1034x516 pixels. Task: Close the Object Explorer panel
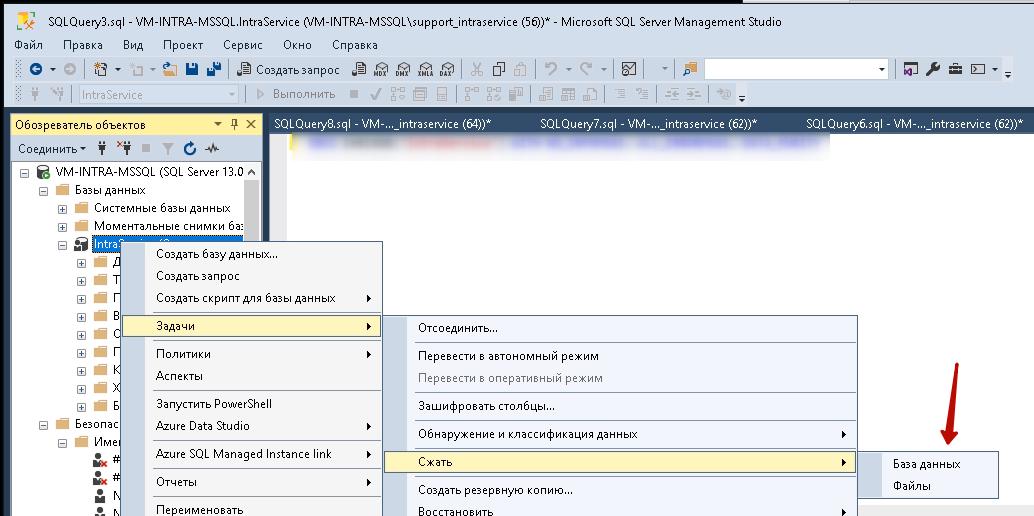click(x=251, y=124)
